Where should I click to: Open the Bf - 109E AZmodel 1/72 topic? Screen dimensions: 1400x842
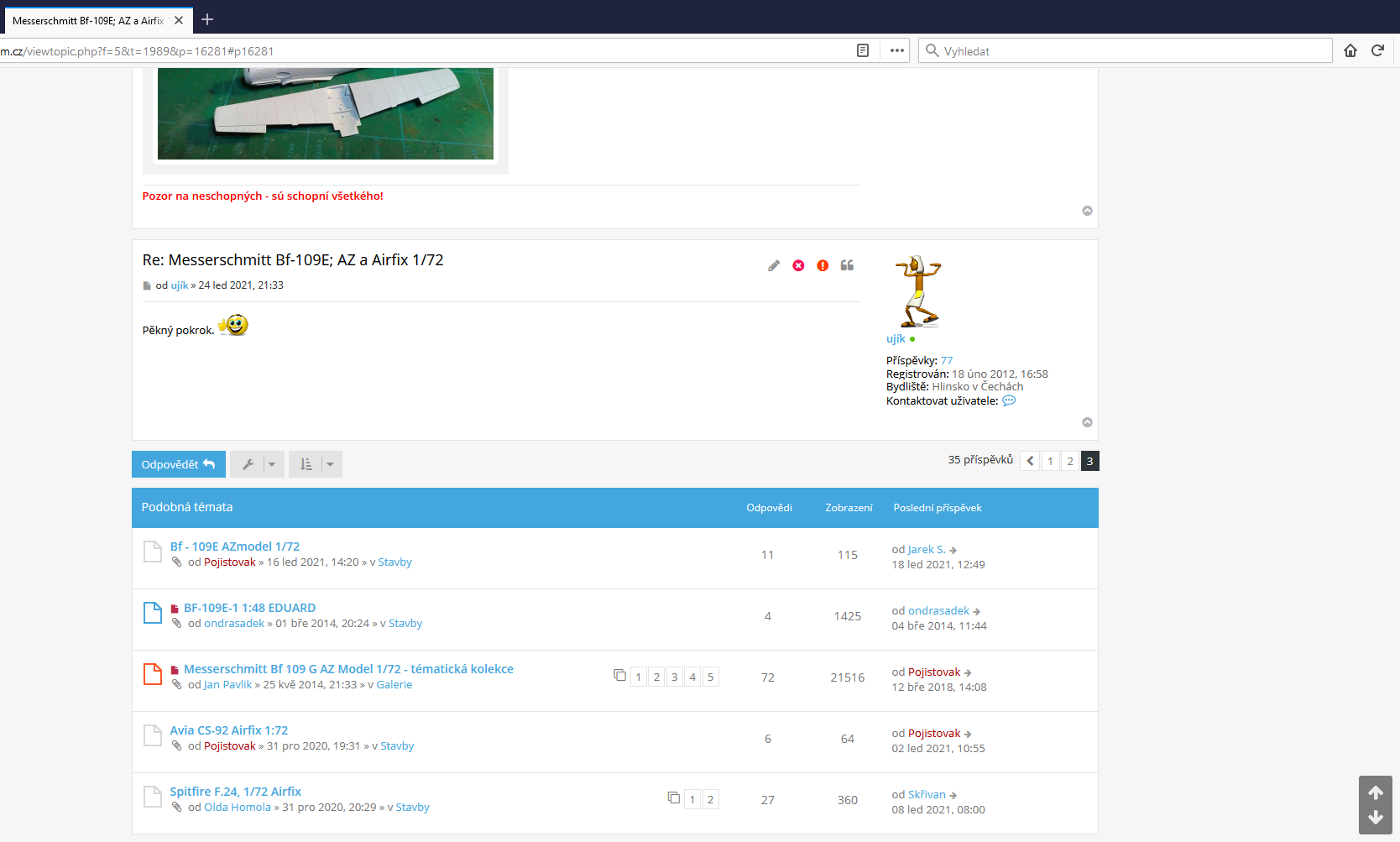234,547
